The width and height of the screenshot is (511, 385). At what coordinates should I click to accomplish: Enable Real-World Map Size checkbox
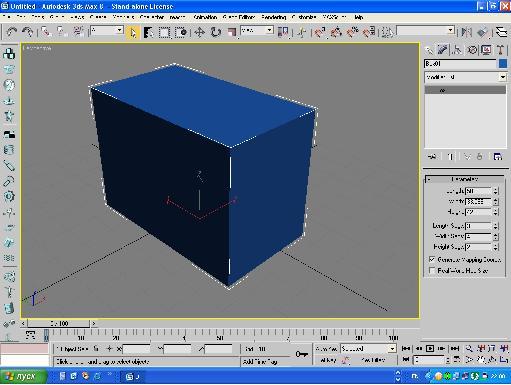pyautogui.click(x=432, y=270)
